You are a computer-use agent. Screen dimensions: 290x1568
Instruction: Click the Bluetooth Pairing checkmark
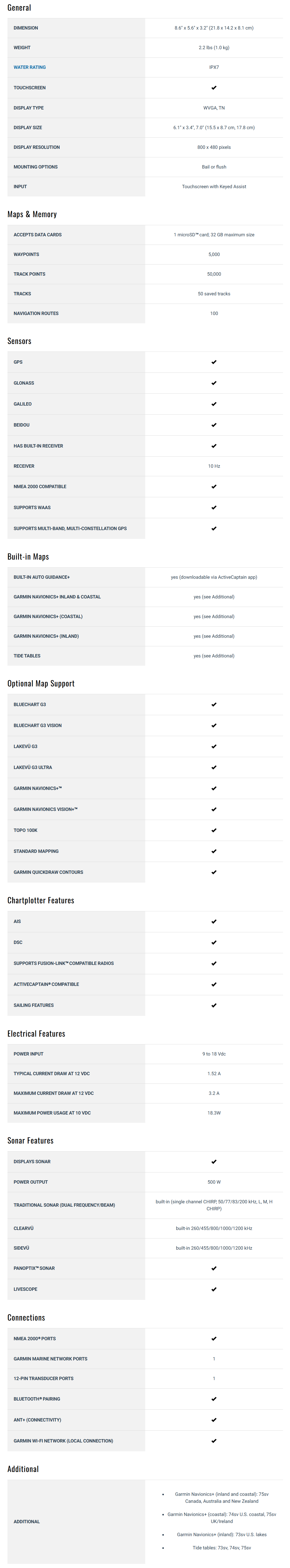pyautogui.click(x=214, y=1399)
